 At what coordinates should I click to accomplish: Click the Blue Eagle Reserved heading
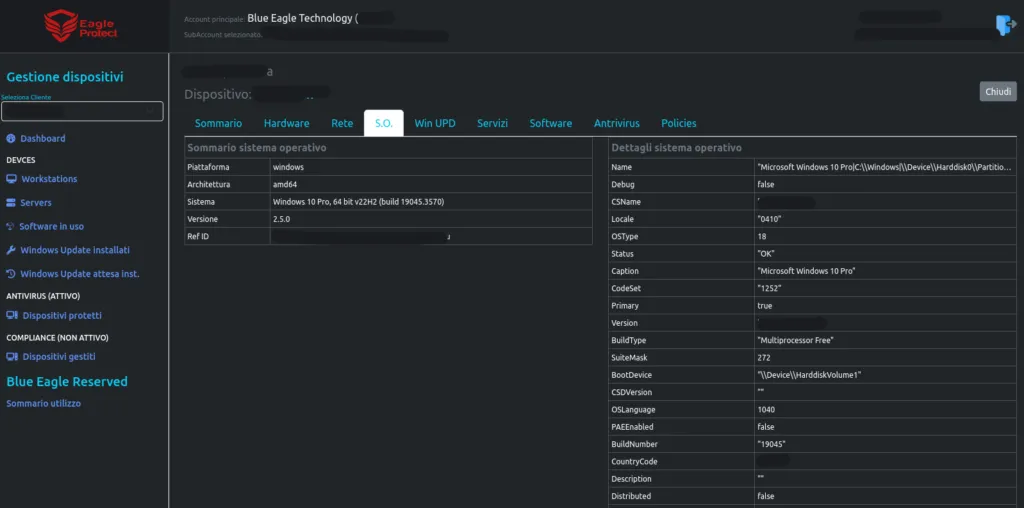67,381
